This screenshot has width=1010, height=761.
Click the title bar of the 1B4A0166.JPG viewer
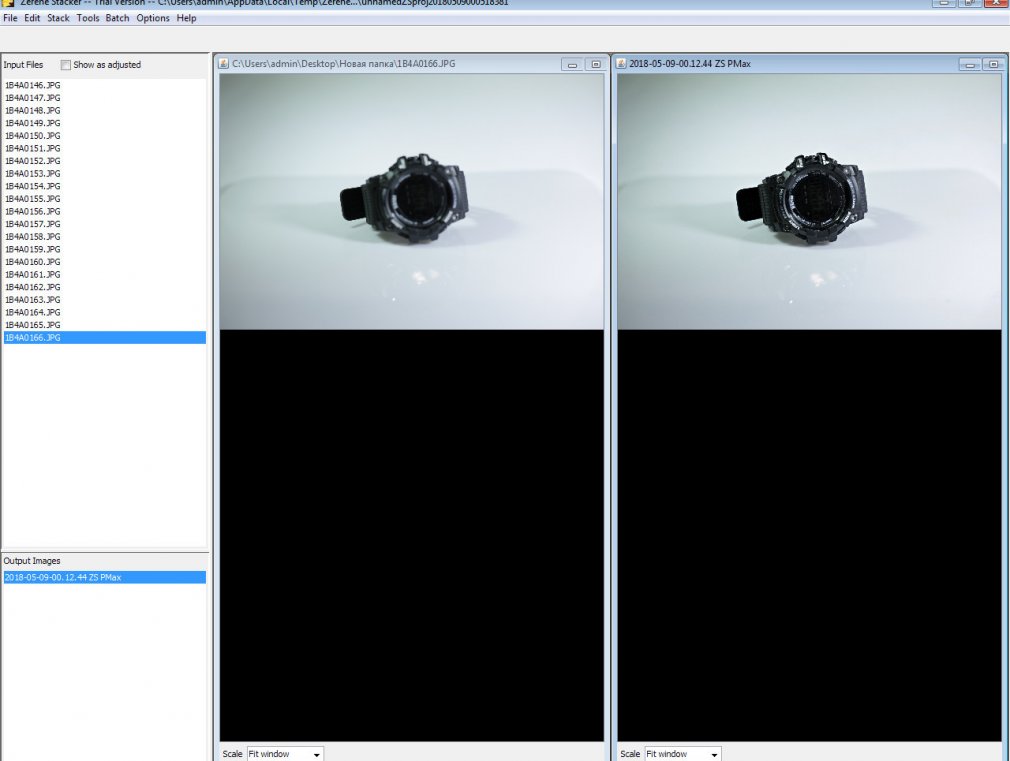point(411,64)
